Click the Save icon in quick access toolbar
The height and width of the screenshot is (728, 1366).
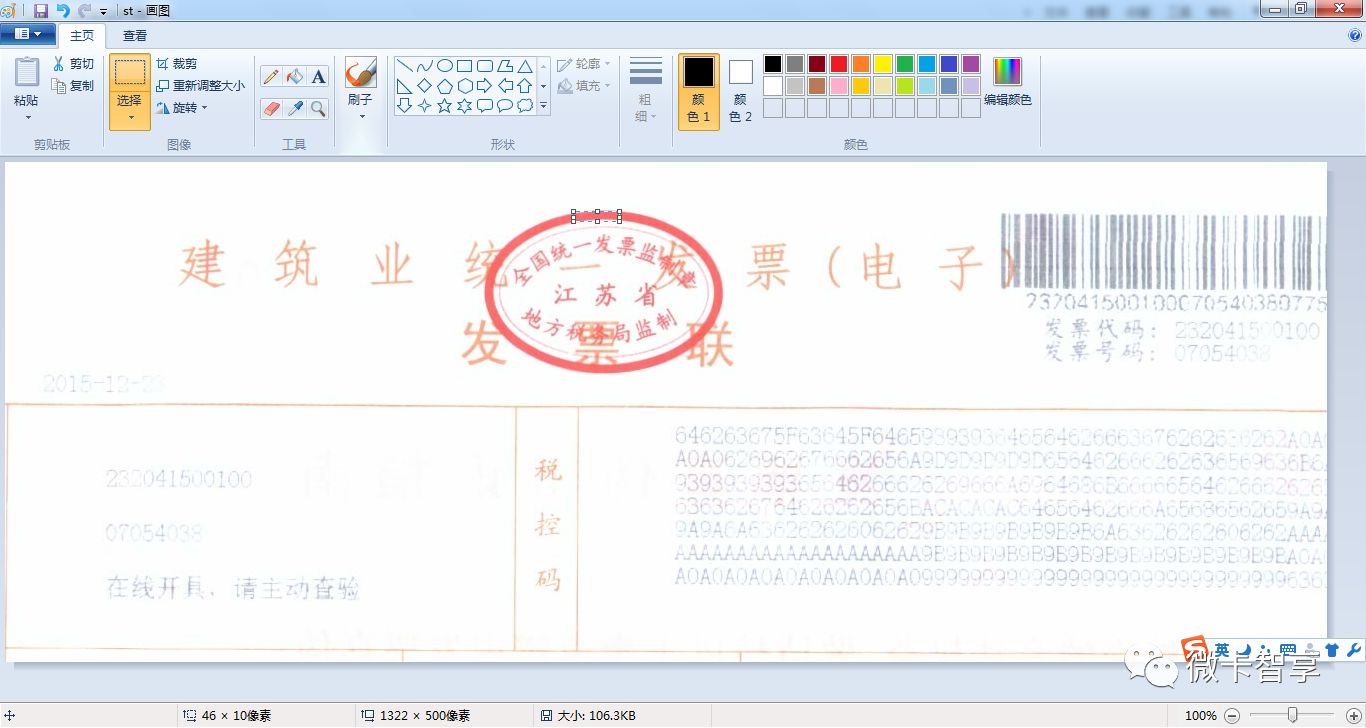pyautogui.click(x=41, y=11)
